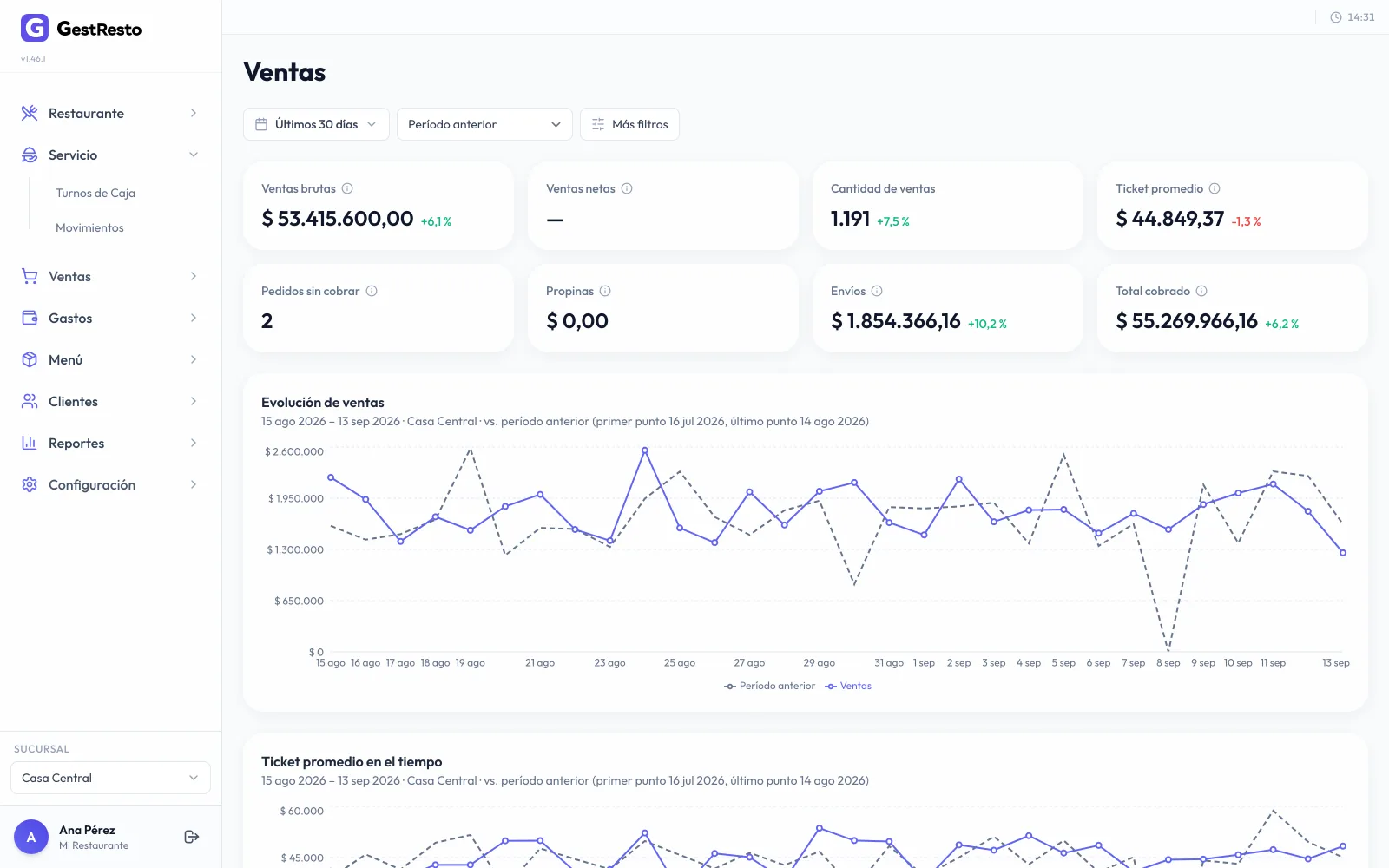Click the clock icon near 14:31
Image resolution: width=1389 pixels, height=868 pixels.
(x=1336, y=17)
